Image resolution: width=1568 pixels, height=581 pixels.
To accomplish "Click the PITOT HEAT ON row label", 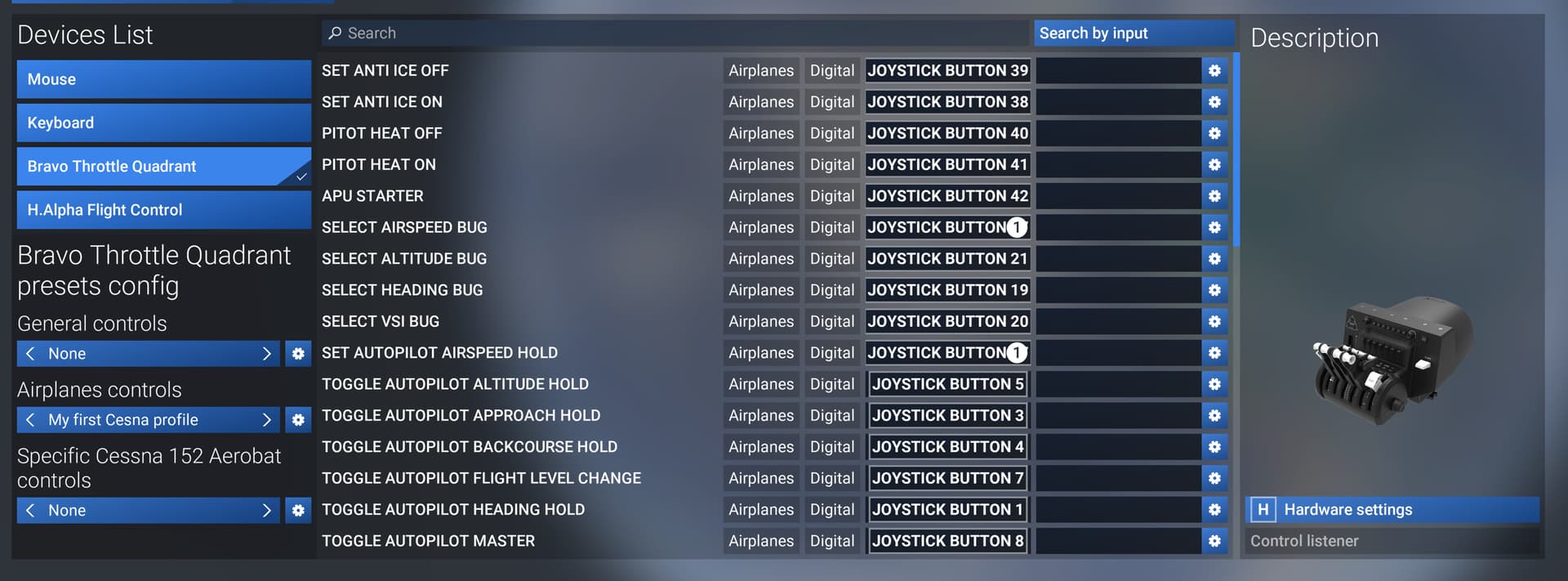I will click(x=379, y=164).
